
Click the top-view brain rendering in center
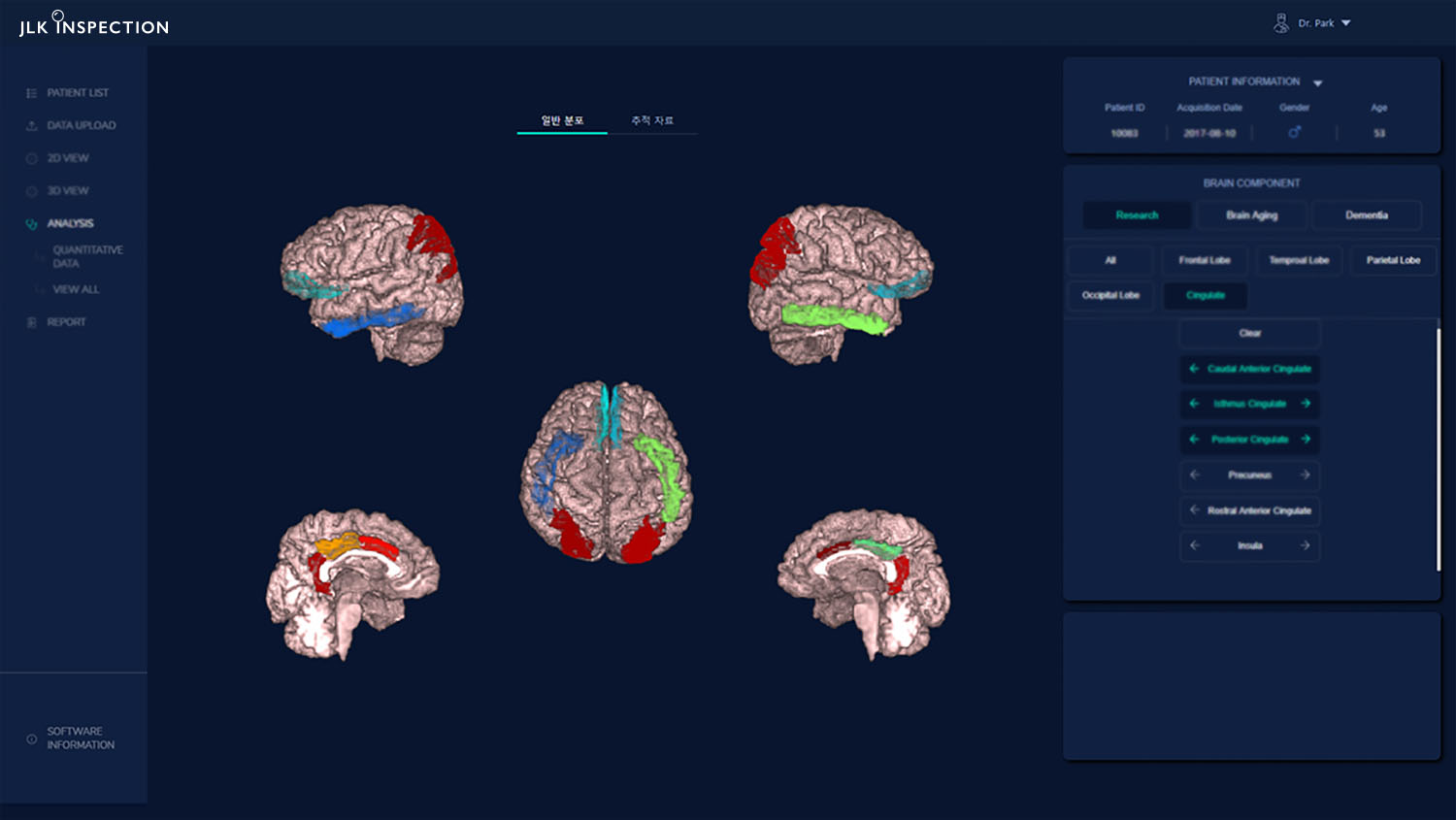click(607, 472)
